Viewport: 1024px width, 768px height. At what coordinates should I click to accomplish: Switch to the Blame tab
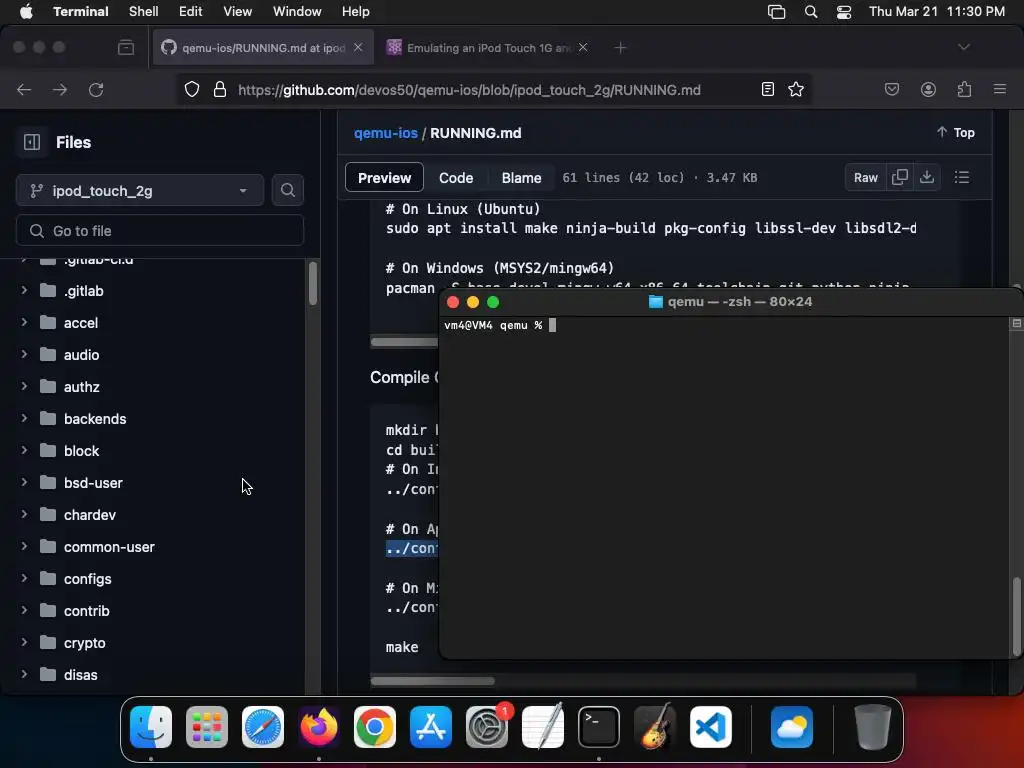(521, 178)
